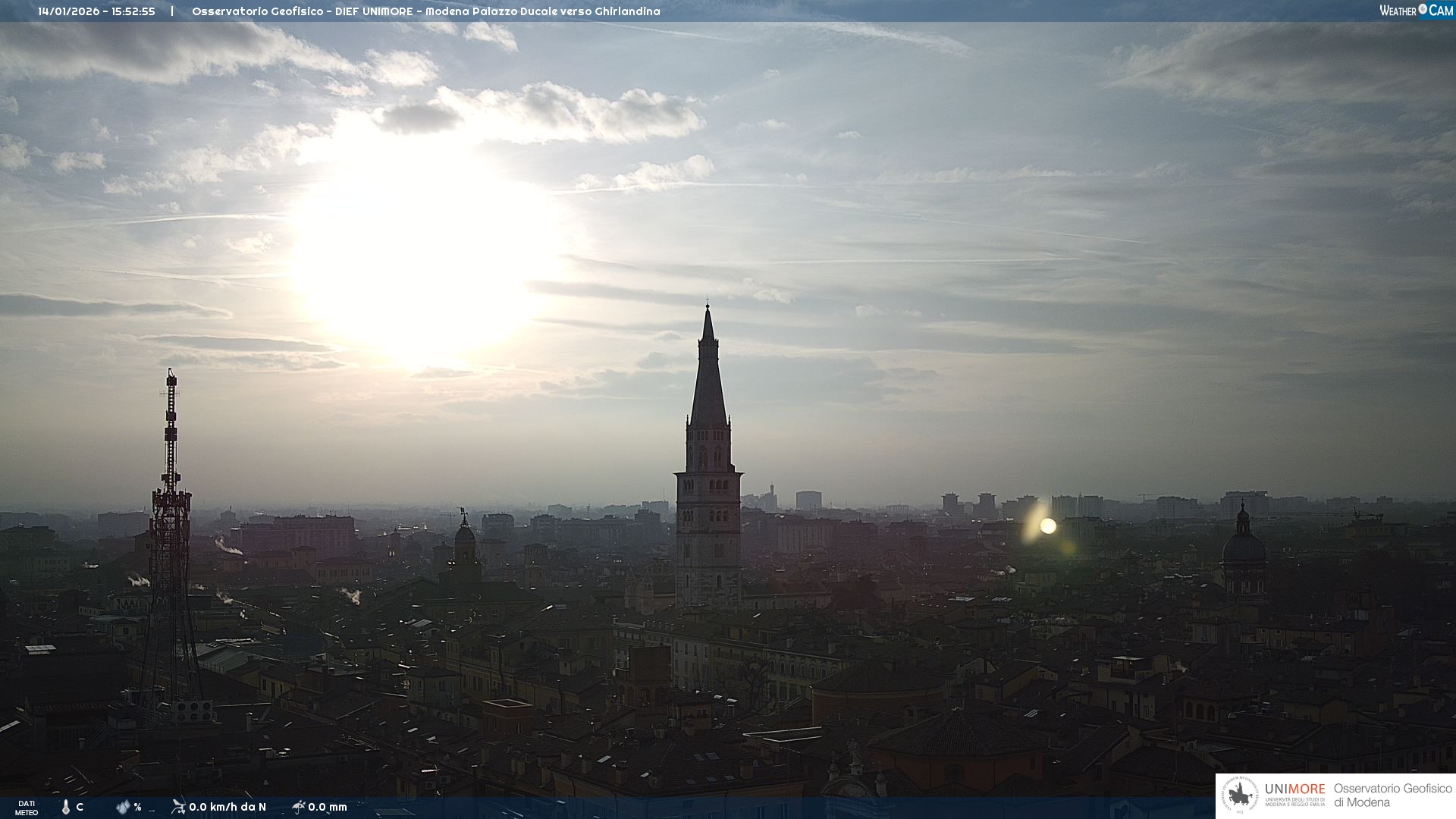
Task: Click the Osservatorio Geofisico di Modena text
Action: pos(1392,795)
